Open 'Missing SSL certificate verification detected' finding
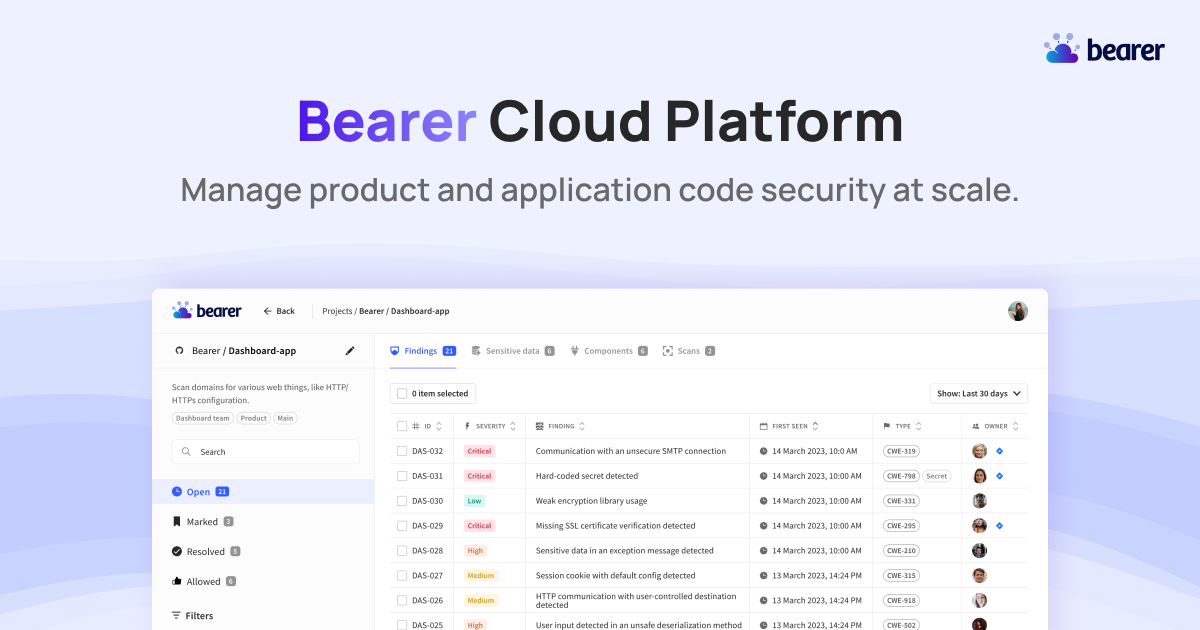The width and height of the screenshot is (1200, 630). coord(615,526)
